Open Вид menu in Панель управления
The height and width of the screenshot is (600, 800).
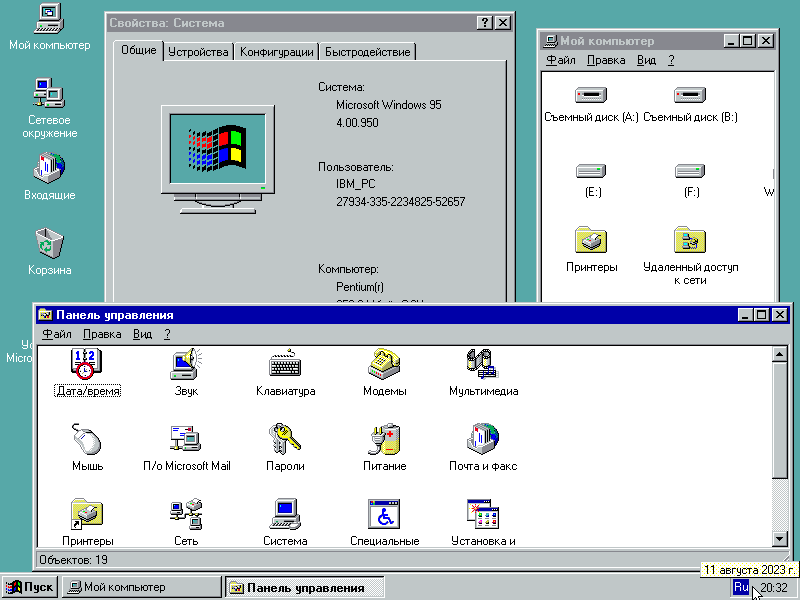point(142,334)
